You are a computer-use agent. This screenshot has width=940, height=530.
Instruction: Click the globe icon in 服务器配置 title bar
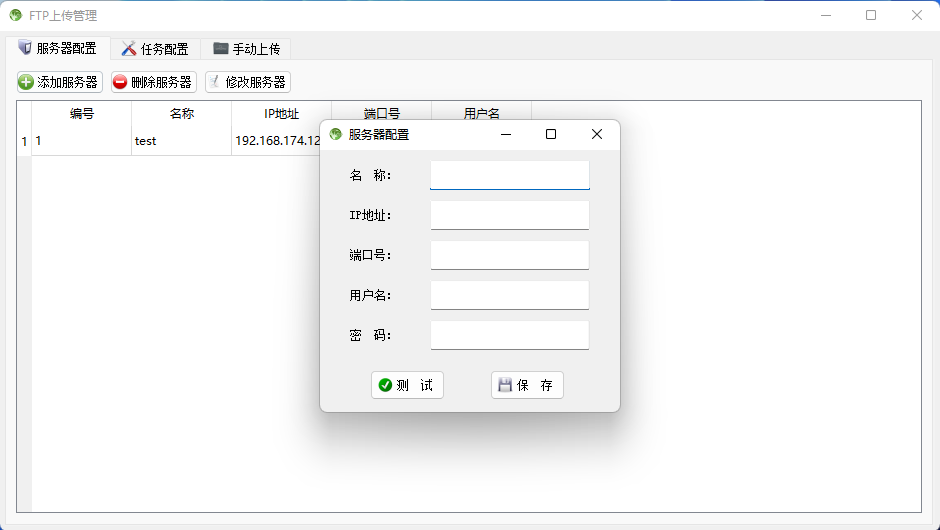coord(336,134)
